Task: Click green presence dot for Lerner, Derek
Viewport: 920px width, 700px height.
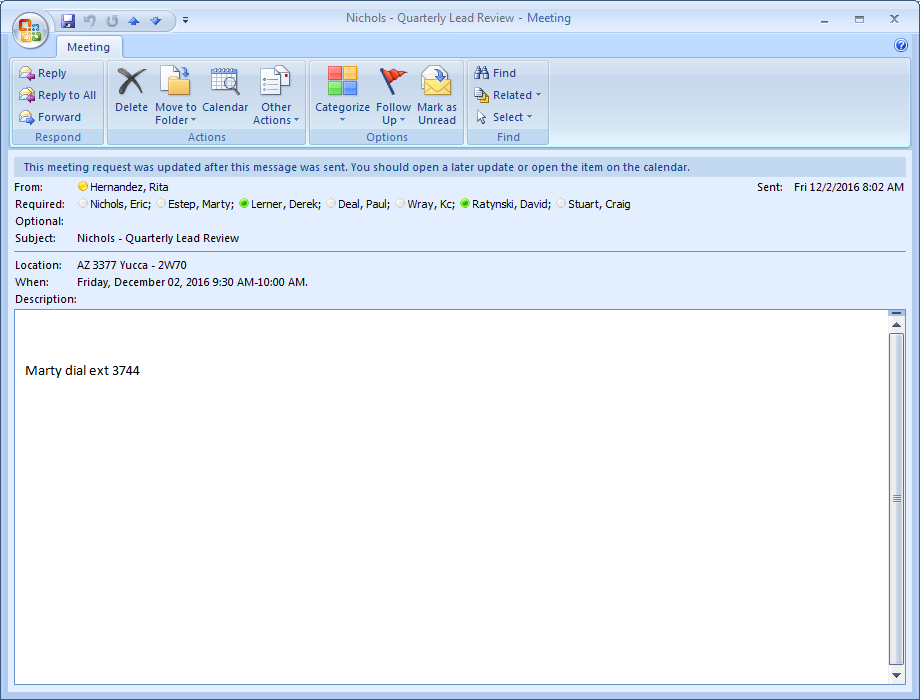Action: point(244,204)
